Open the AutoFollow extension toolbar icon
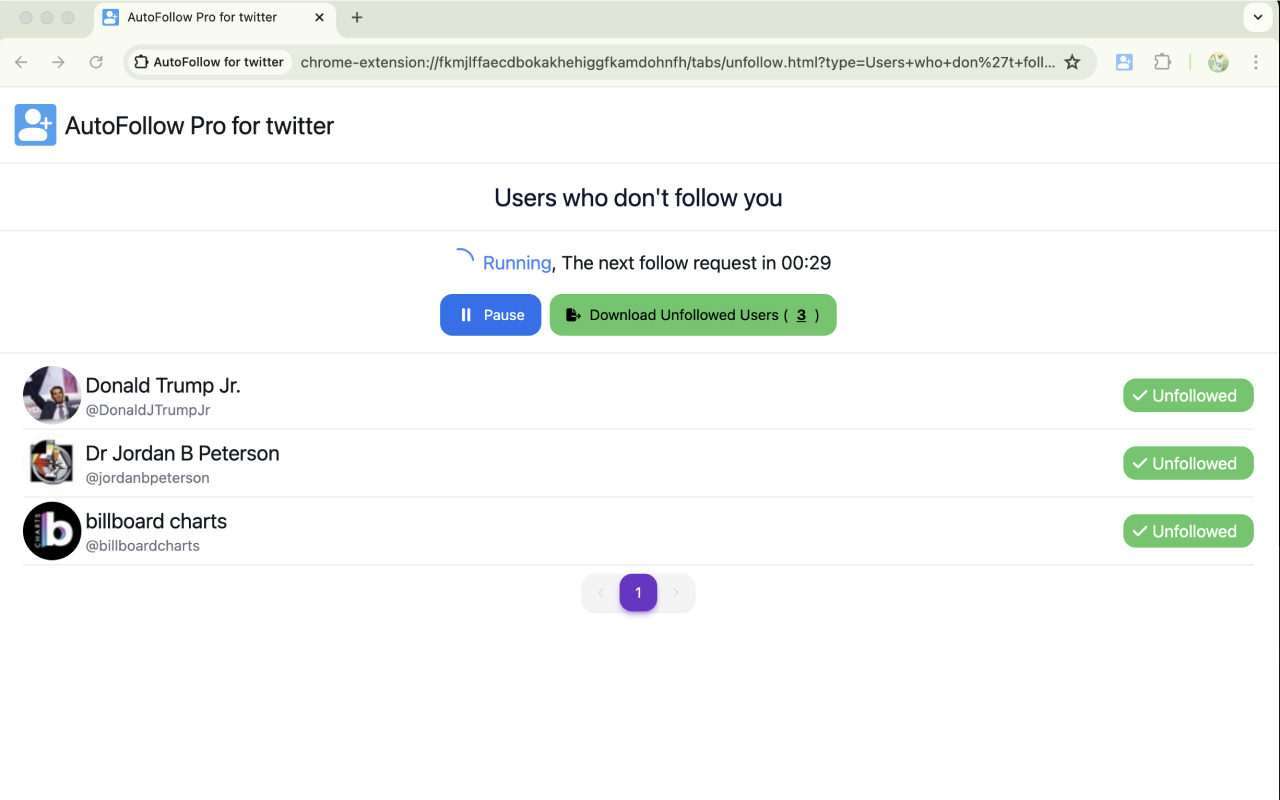This screenshot has height=800, width=1280. pyautogui.click(x=1124, y=62)
